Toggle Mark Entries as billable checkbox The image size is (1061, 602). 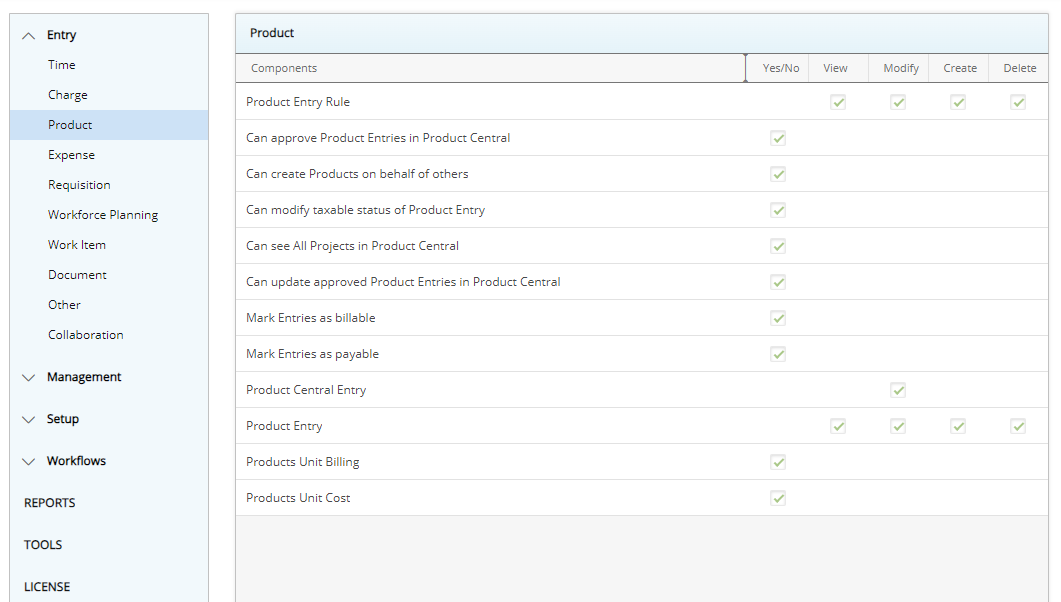[x=778, y=318]
